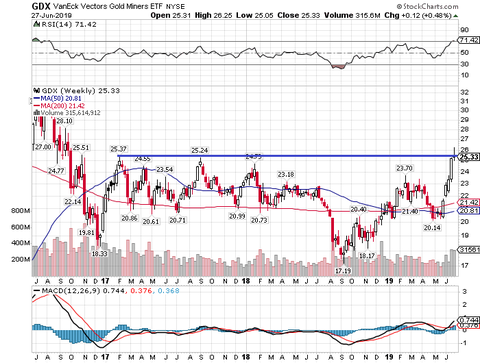Click the 20.14 low annotation
480x363 pixels.
click(432, 228)
